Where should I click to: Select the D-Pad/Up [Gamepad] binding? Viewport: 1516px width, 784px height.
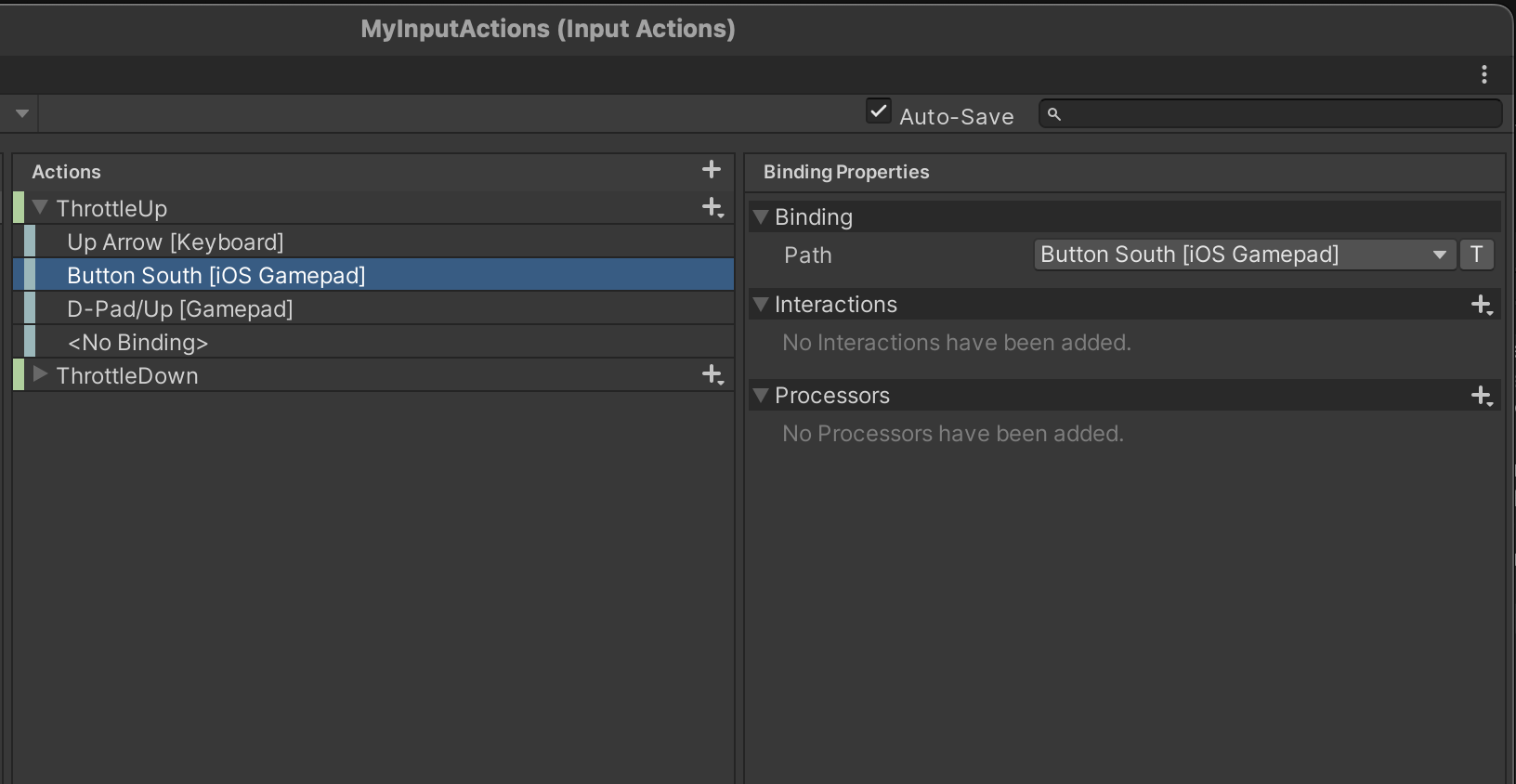pos(179,309)
